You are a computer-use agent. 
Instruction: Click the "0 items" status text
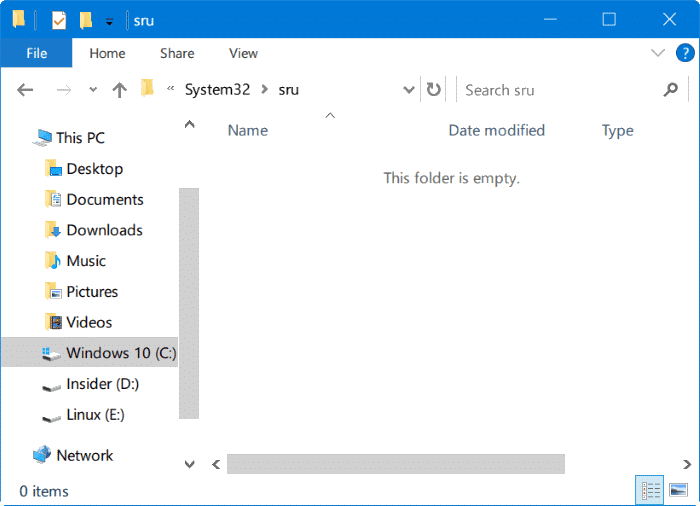44,491
